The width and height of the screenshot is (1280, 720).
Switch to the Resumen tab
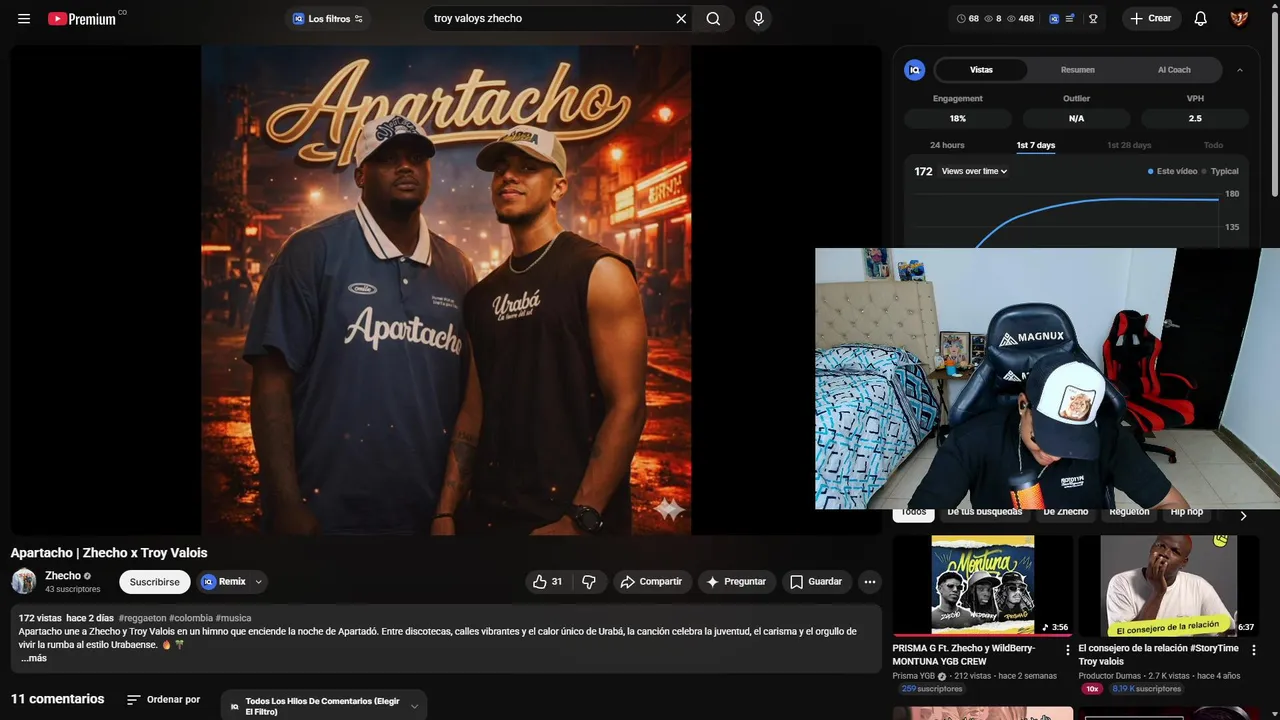pyautogui.click(x=1077, y=70)
